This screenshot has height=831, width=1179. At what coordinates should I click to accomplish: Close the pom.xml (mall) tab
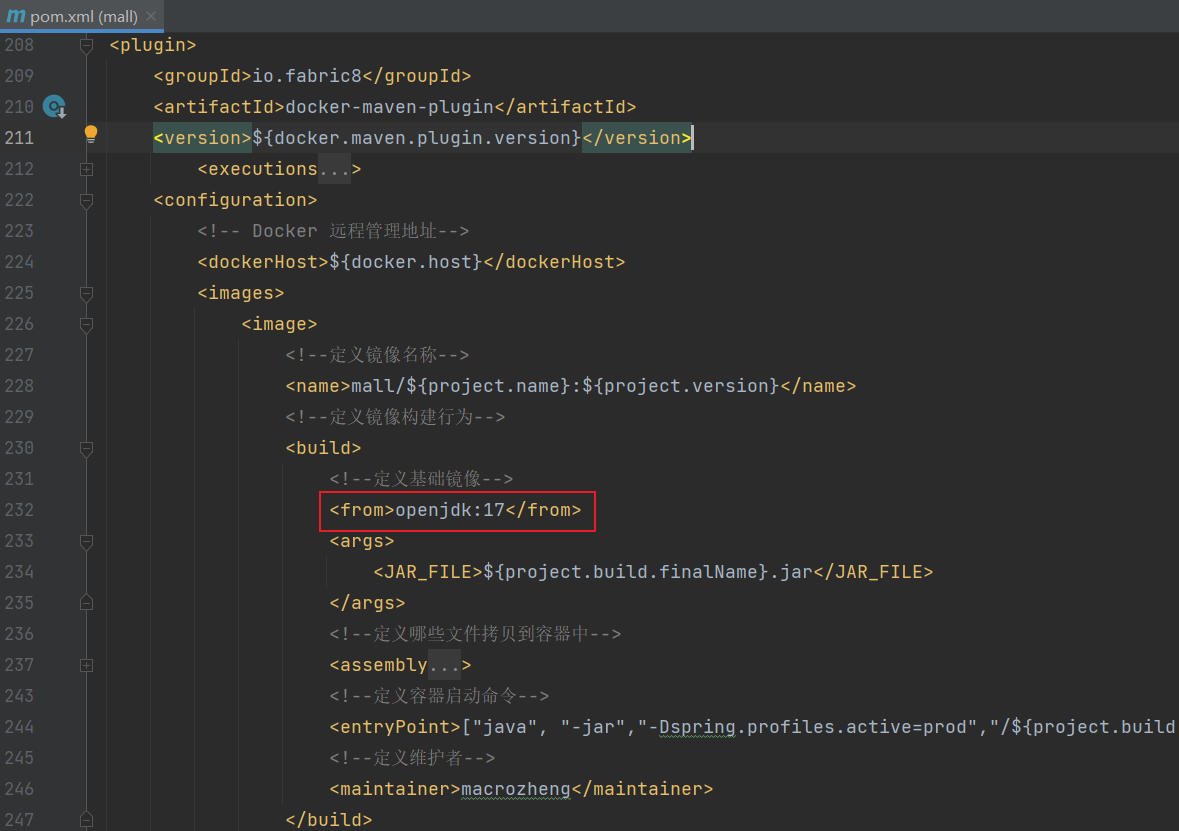(x=151, y=17)
